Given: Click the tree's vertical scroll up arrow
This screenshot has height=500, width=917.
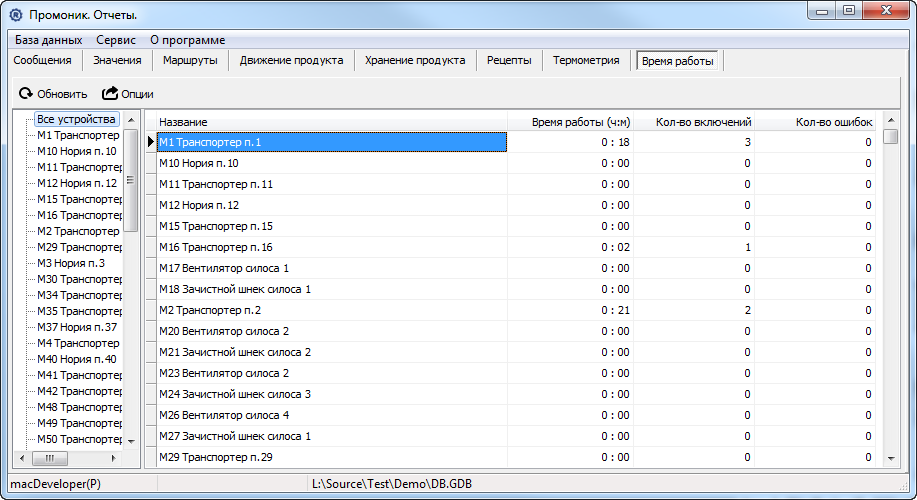Looking at the screenshot, I should (x=131, y=119).
